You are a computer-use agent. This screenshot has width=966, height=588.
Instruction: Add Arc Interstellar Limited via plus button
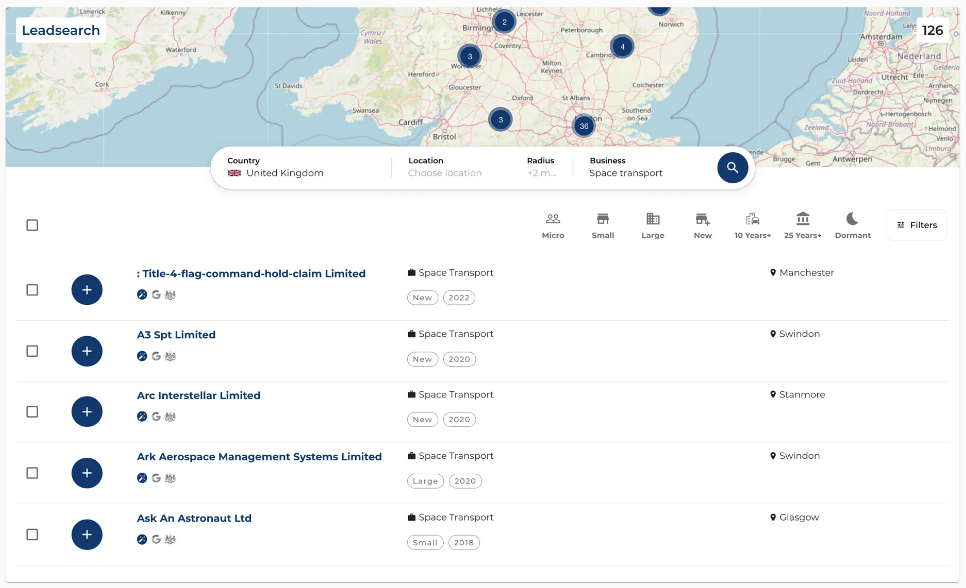pyautogui.click(x=87, y=412)
